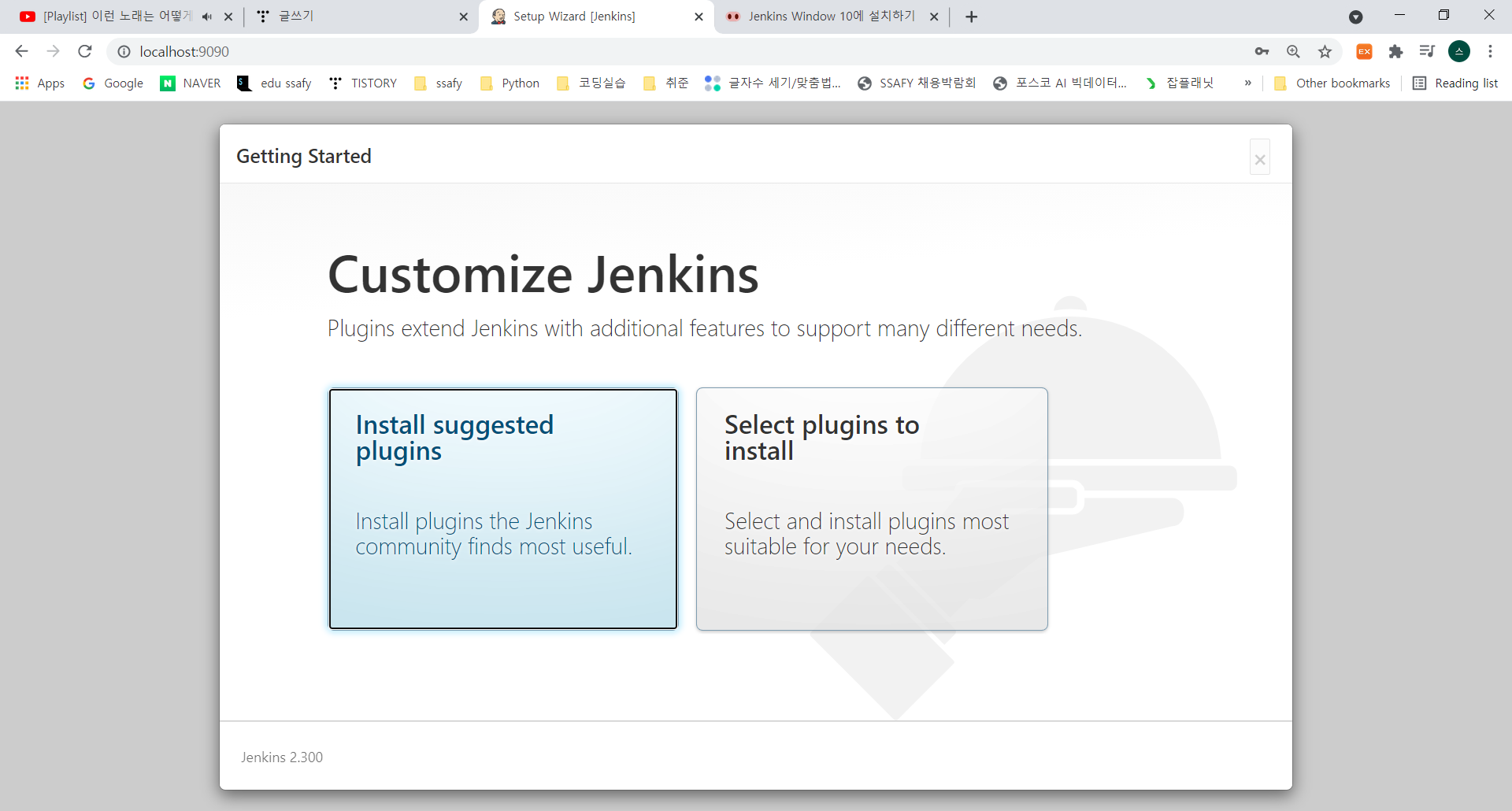Close the YouTube Playlist tab
Image resolution: width=1512 pixels, height=811 pixels.
[228, 17]
